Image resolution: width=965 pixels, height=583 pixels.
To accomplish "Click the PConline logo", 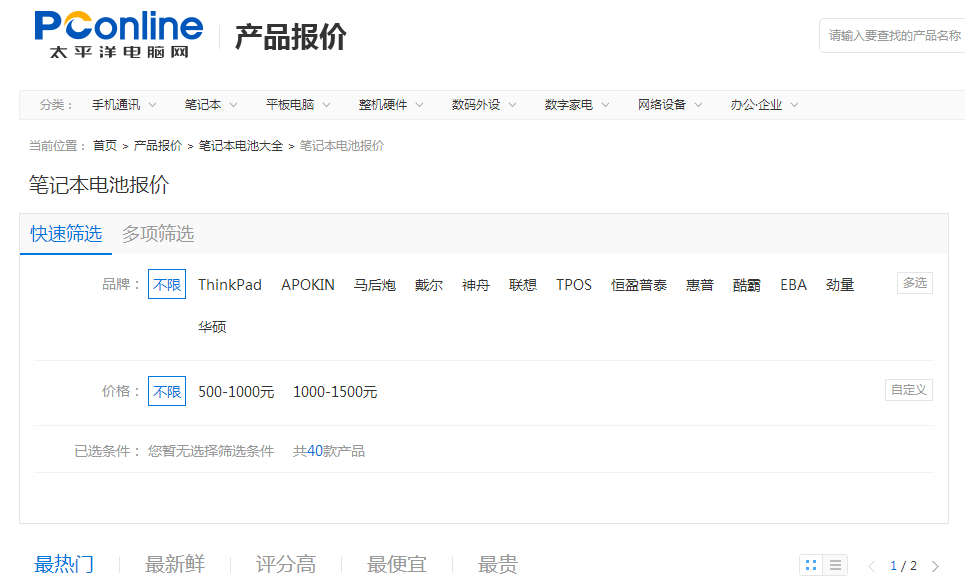I will 118,34.
